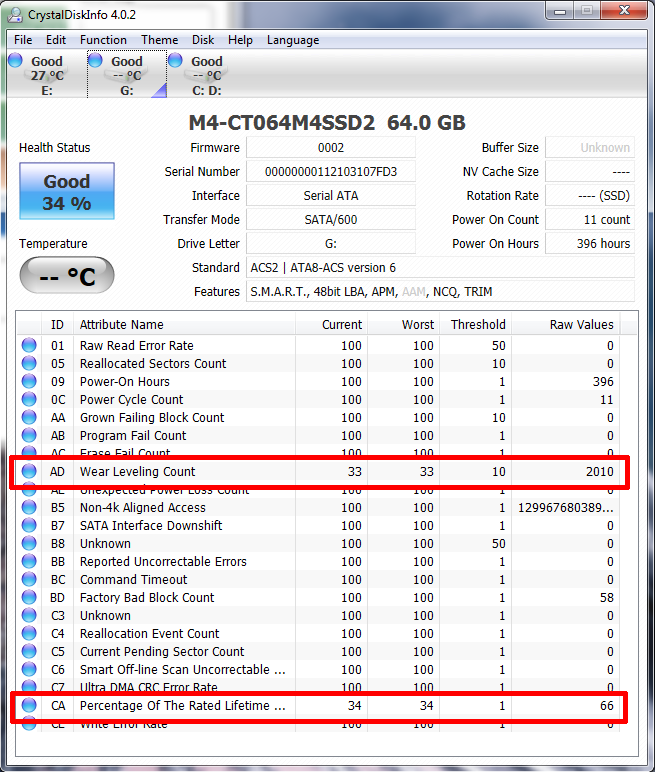Click status icon of Power Cycle Count
Viewport: 655px width, 772px height.
[29, 399]
